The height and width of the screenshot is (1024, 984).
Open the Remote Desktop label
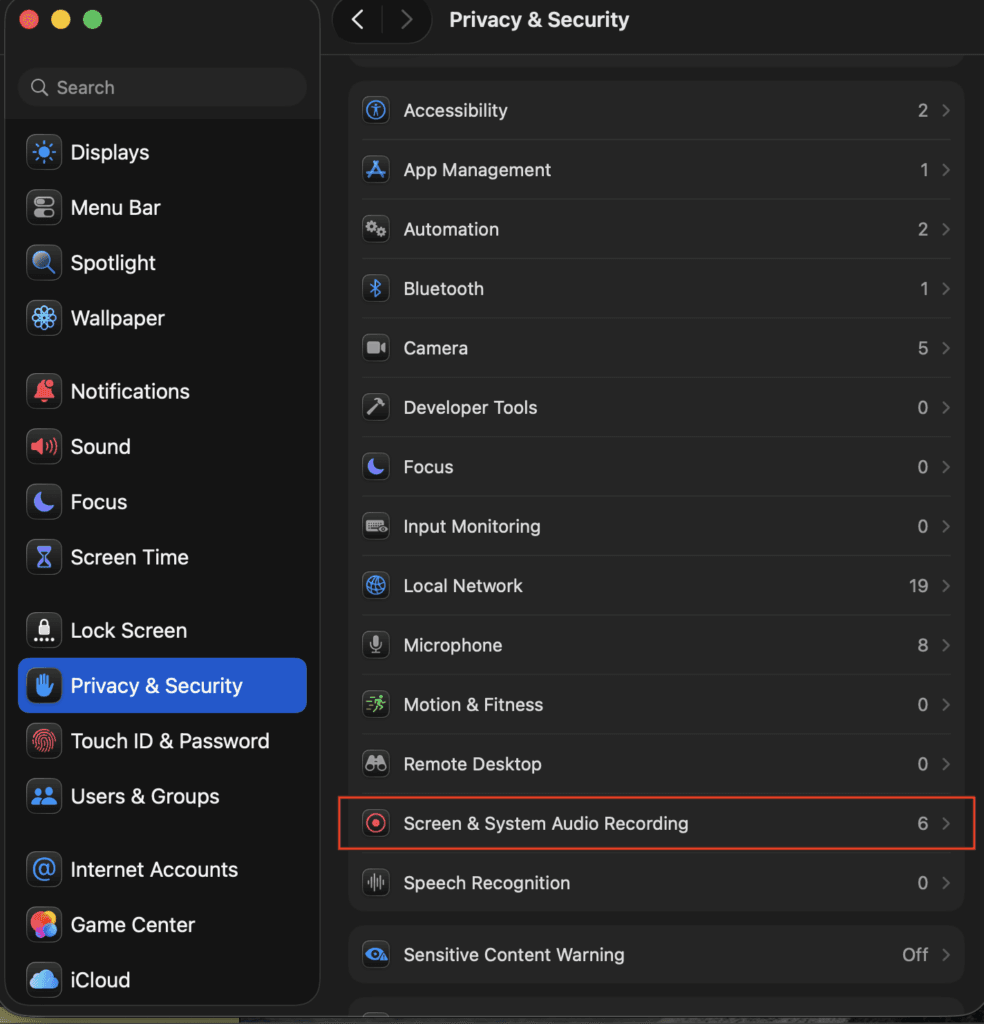tap(472, 764)
